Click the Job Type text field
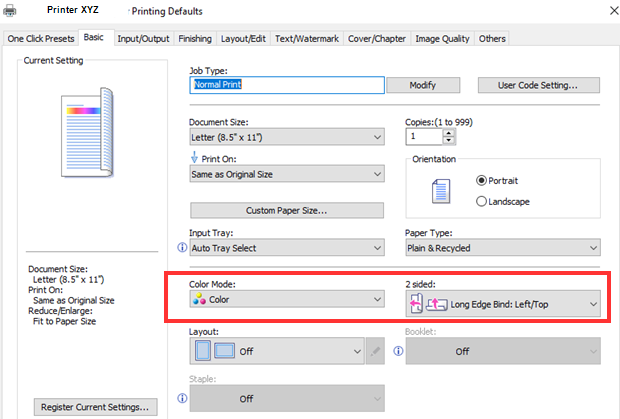 pos(287,85)
